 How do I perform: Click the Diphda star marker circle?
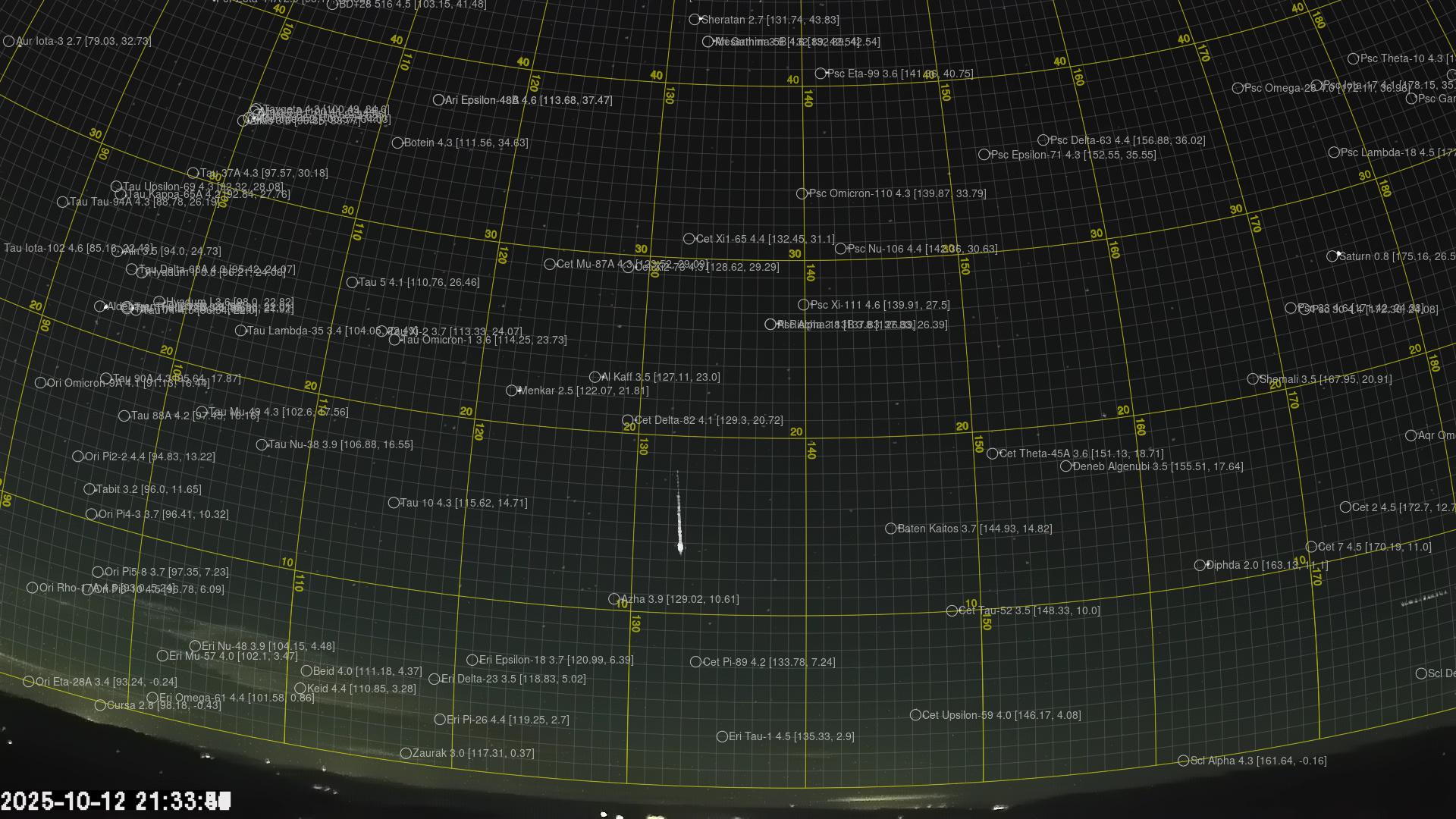[x=1200, y=565]
